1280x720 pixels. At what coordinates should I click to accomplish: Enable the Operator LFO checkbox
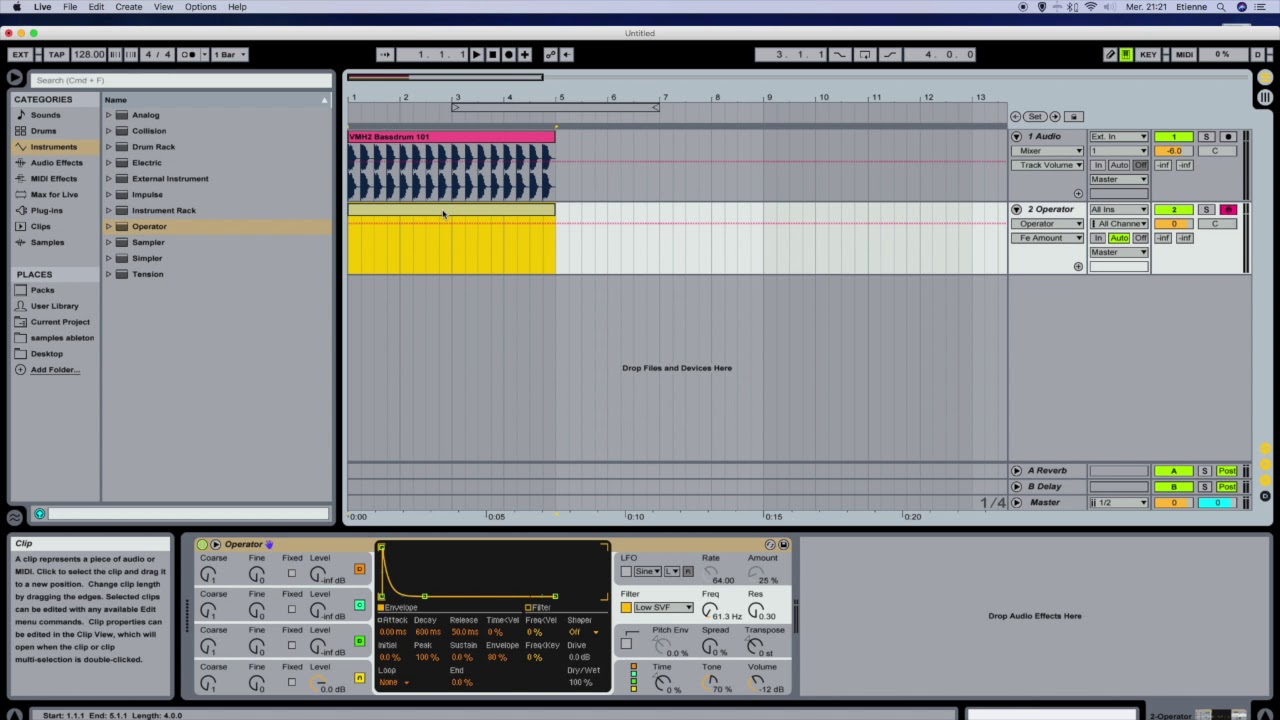626,572
